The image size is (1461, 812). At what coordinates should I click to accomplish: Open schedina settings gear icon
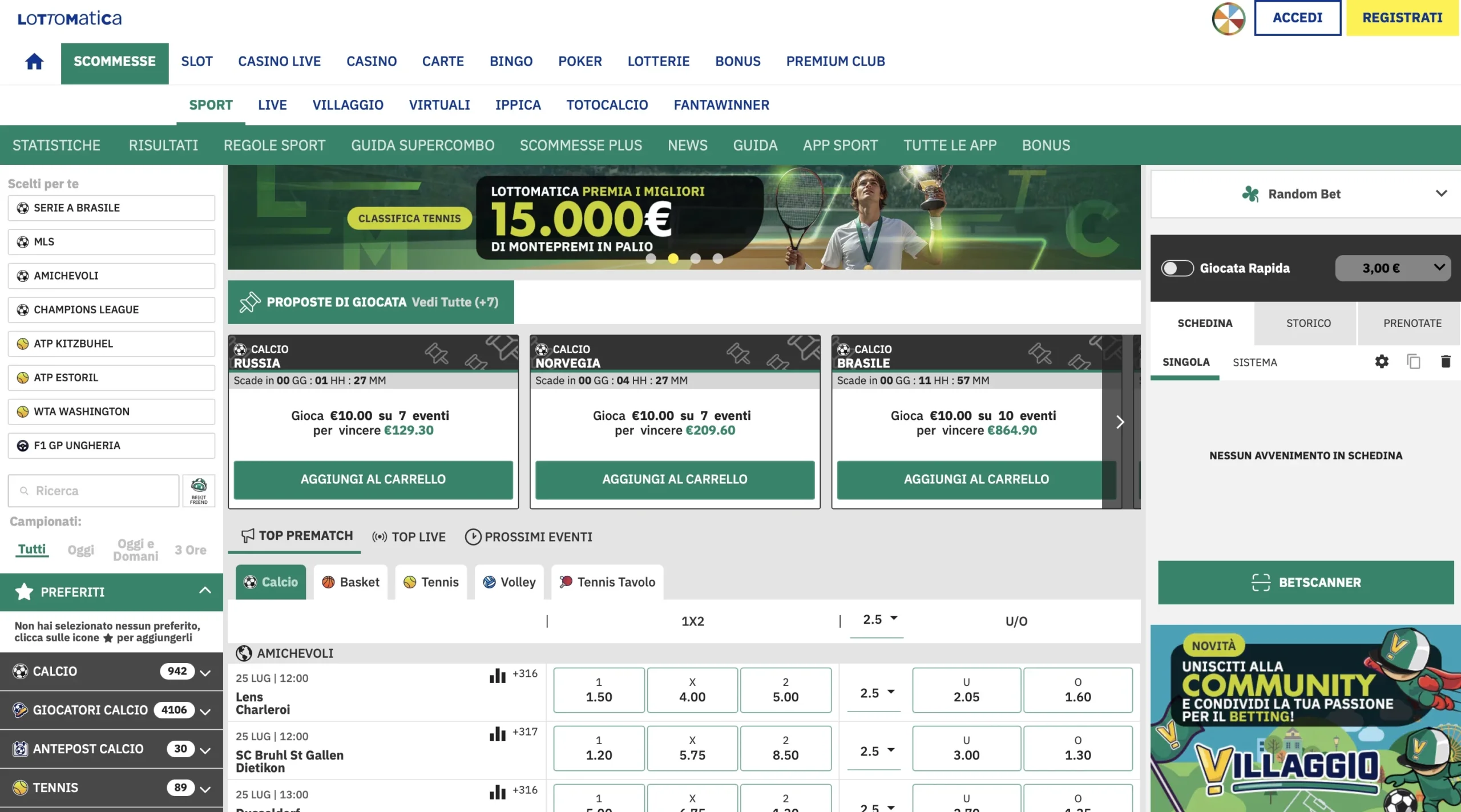tap(1382, 362)
